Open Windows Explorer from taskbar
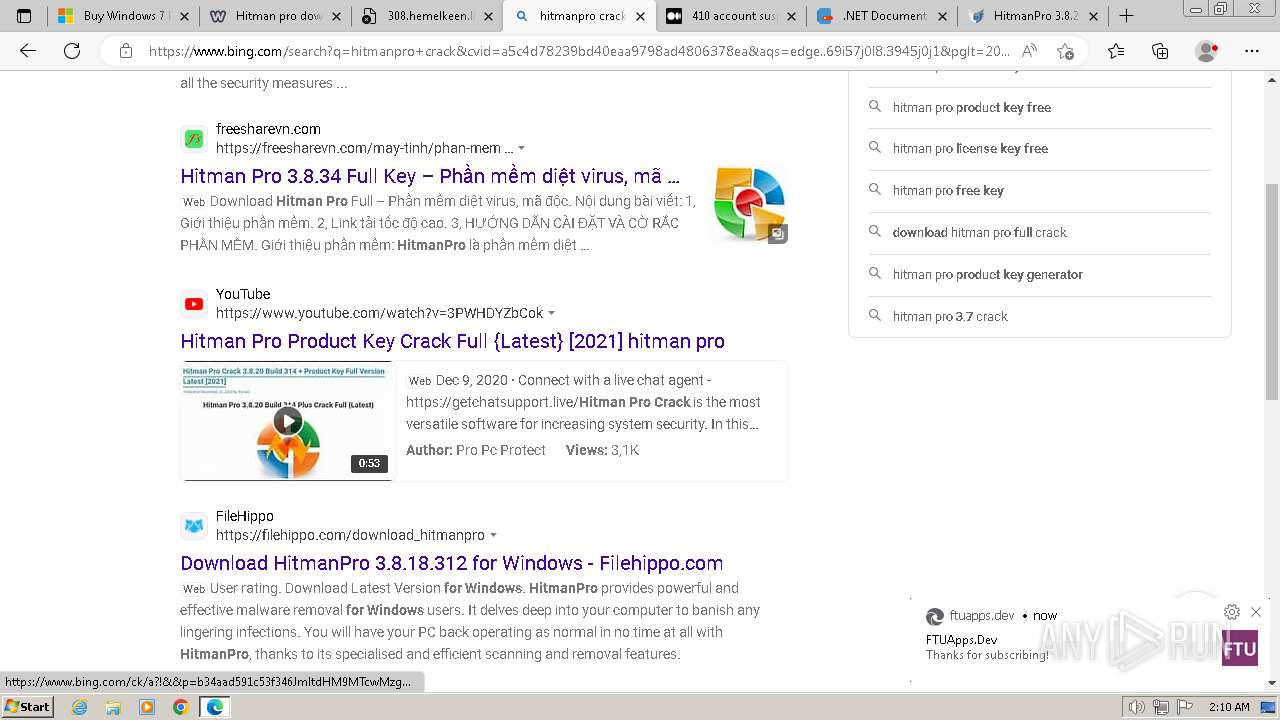Viewport: 1280px width, 720px height. pyautogui.click(x=113, y=707)
